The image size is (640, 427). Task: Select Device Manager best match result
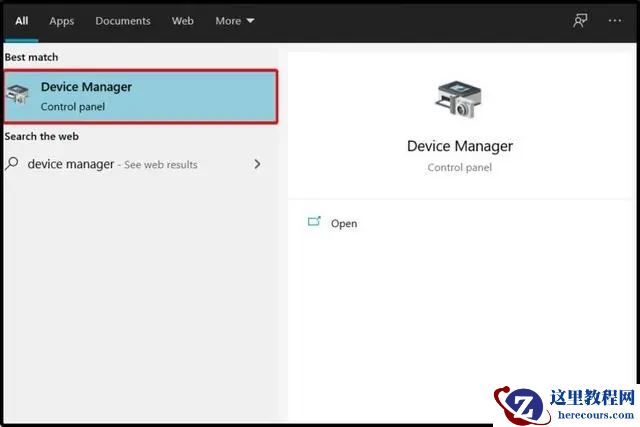(141, 96)
